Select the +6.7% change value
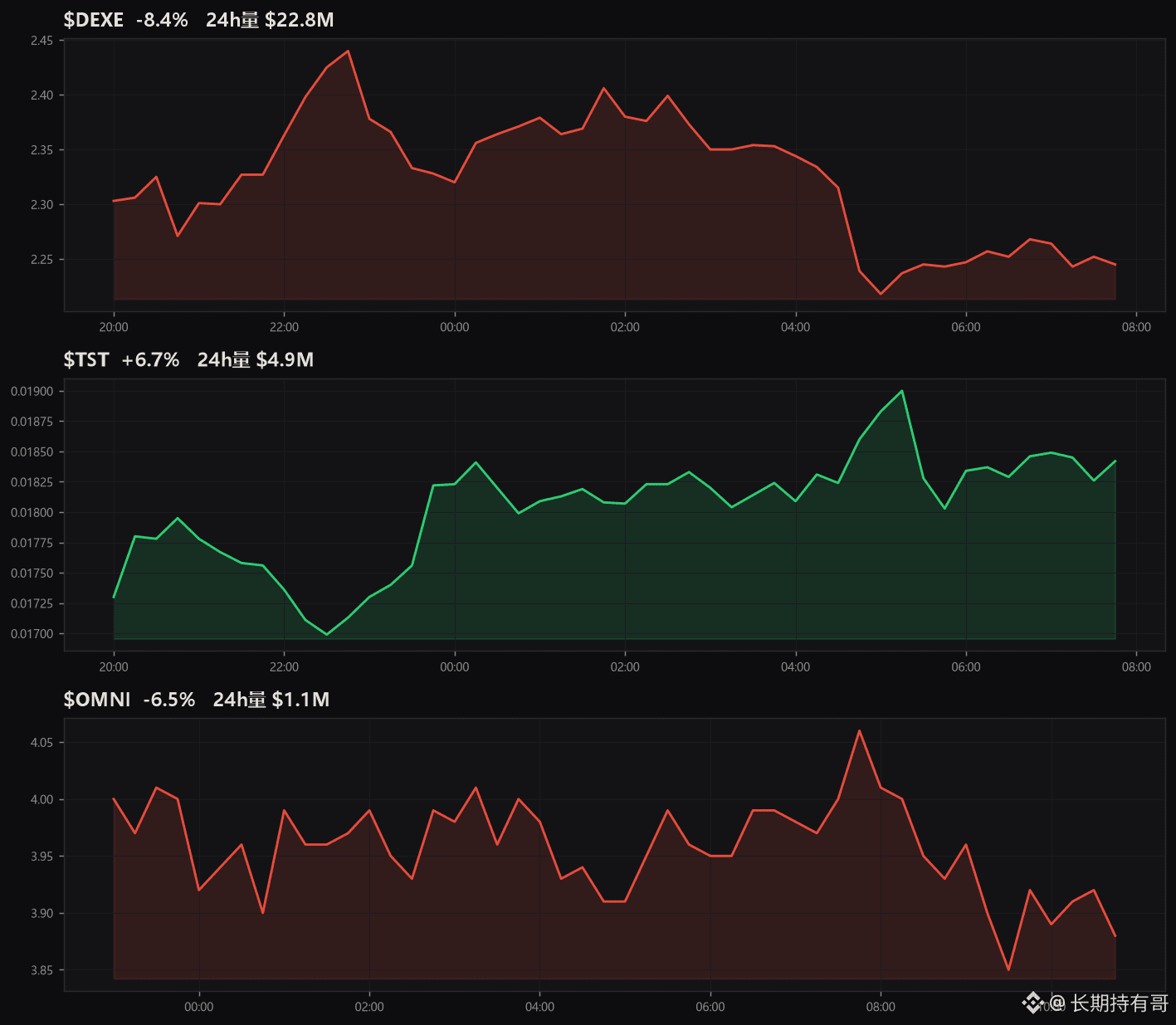The width and height of the screenshot is (1176, 1025). (x=150, y=359)
